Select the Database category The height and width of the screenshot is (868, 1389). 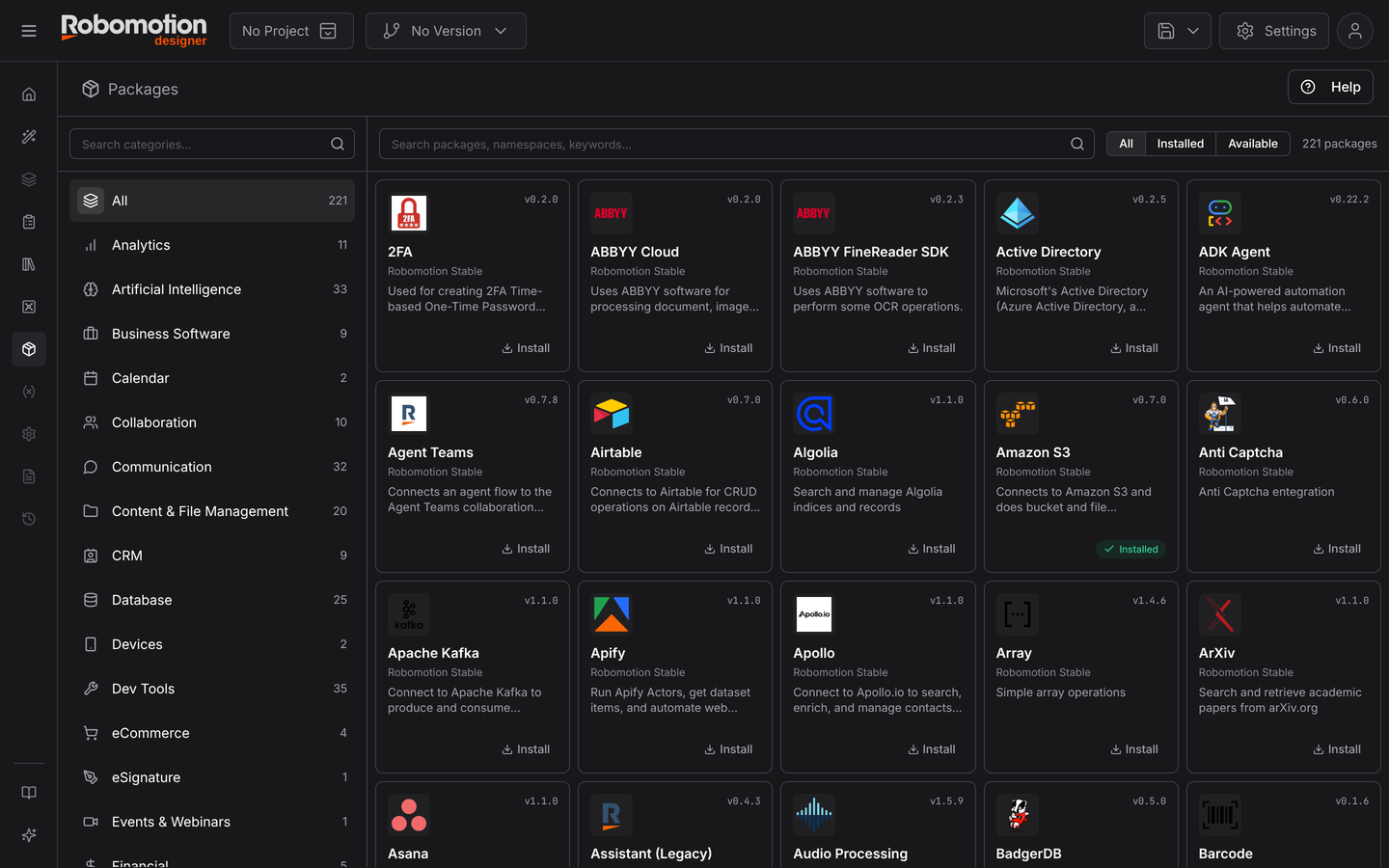[x=212, y=600]
